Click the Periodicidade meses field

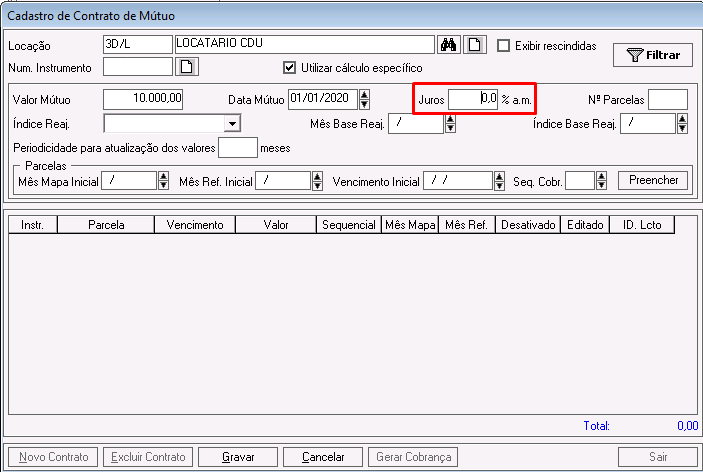[238, 147]
